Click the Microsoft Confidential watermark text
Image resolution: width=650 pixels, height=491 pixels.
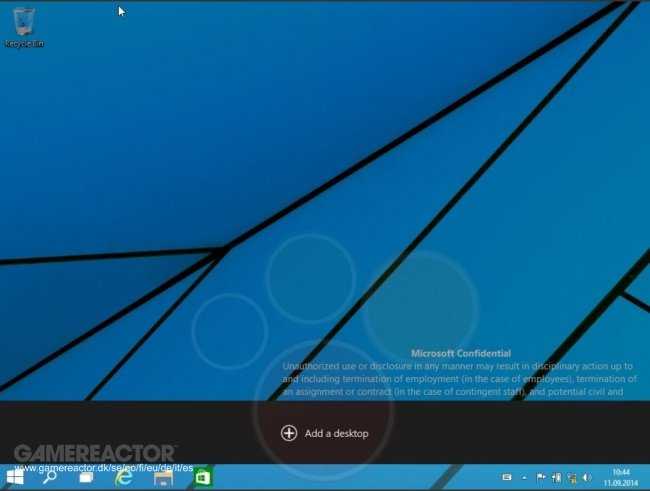461,353
